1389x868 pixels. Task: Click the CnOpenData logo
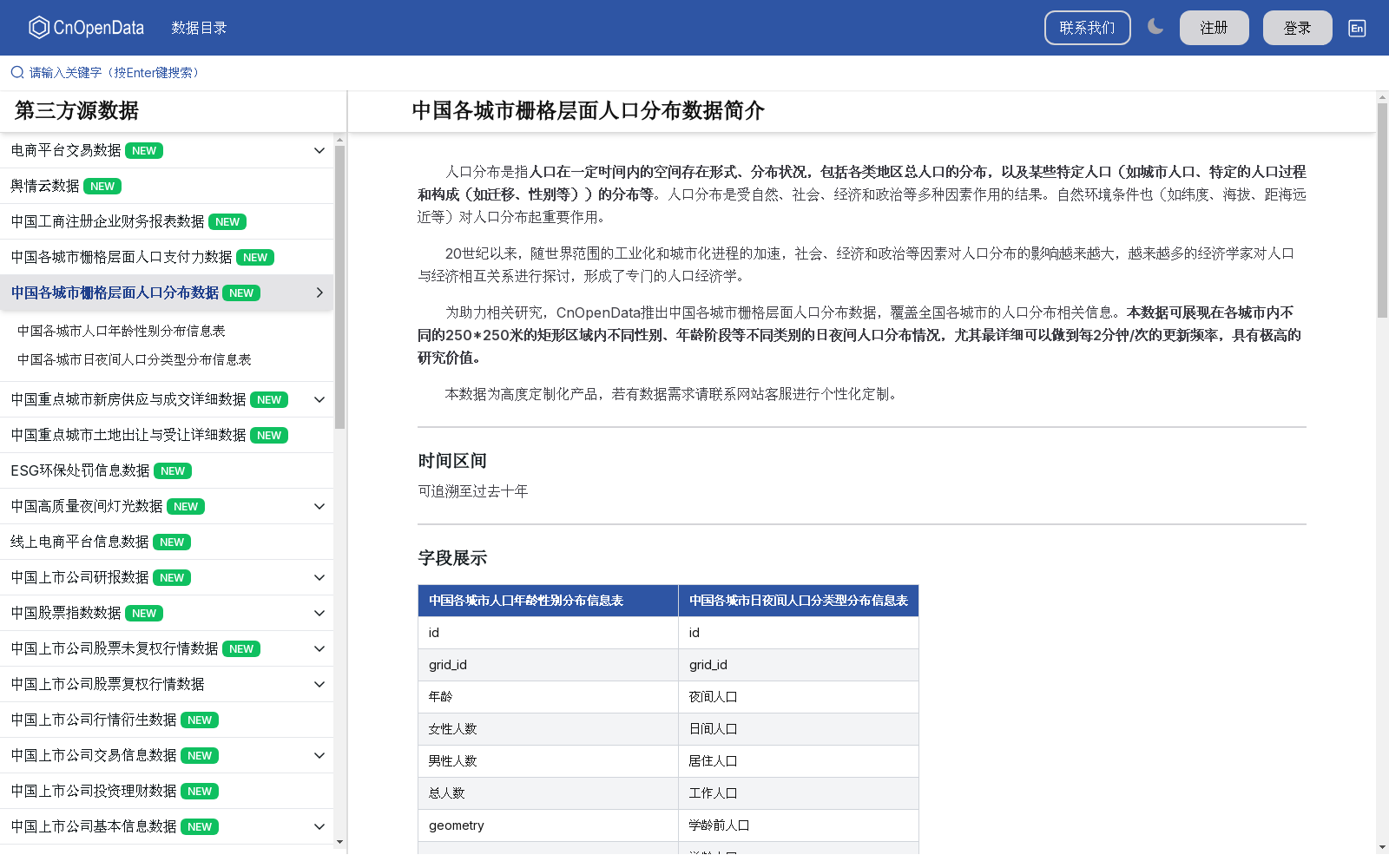[86, 28]
